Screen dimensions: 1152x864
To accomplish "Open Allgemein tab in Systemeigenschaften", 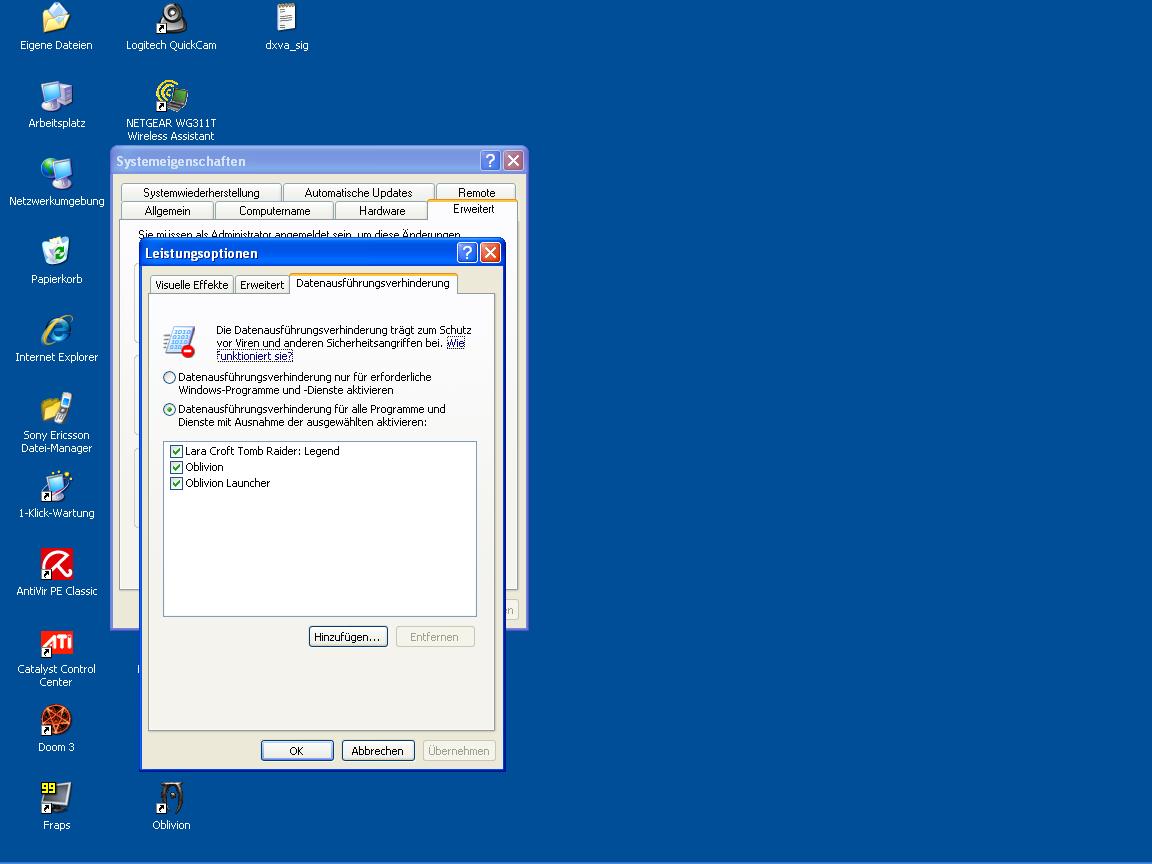I will 168,211.
